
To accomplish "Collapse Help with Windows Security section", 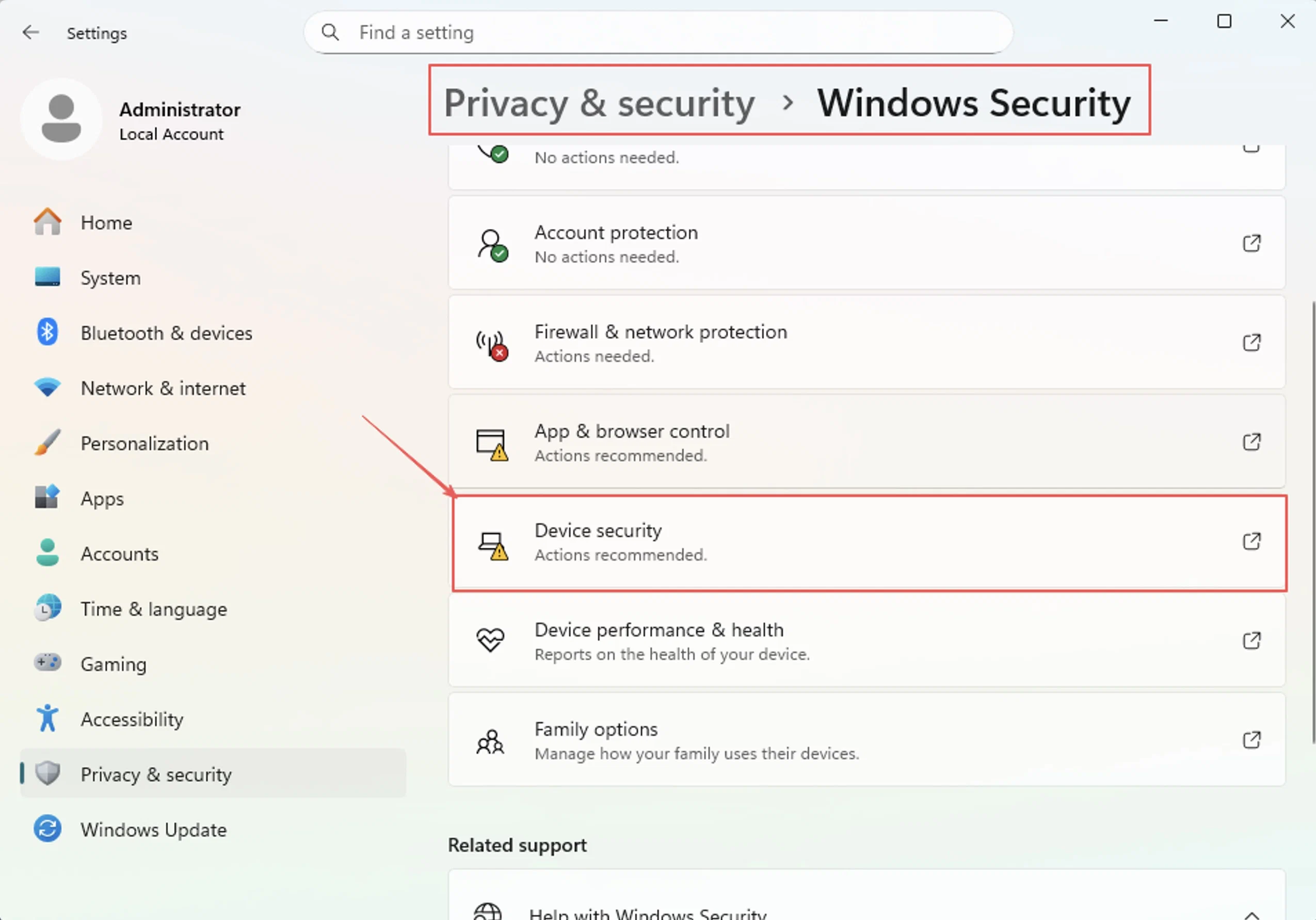I will 1252,915.
